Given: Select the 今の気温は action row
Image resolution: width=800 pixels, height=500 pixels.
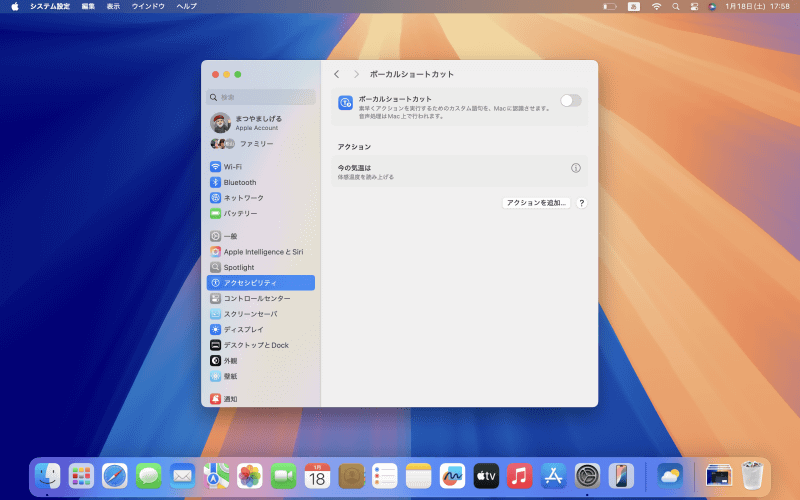Looking at the screenshot, I should 459,171.
